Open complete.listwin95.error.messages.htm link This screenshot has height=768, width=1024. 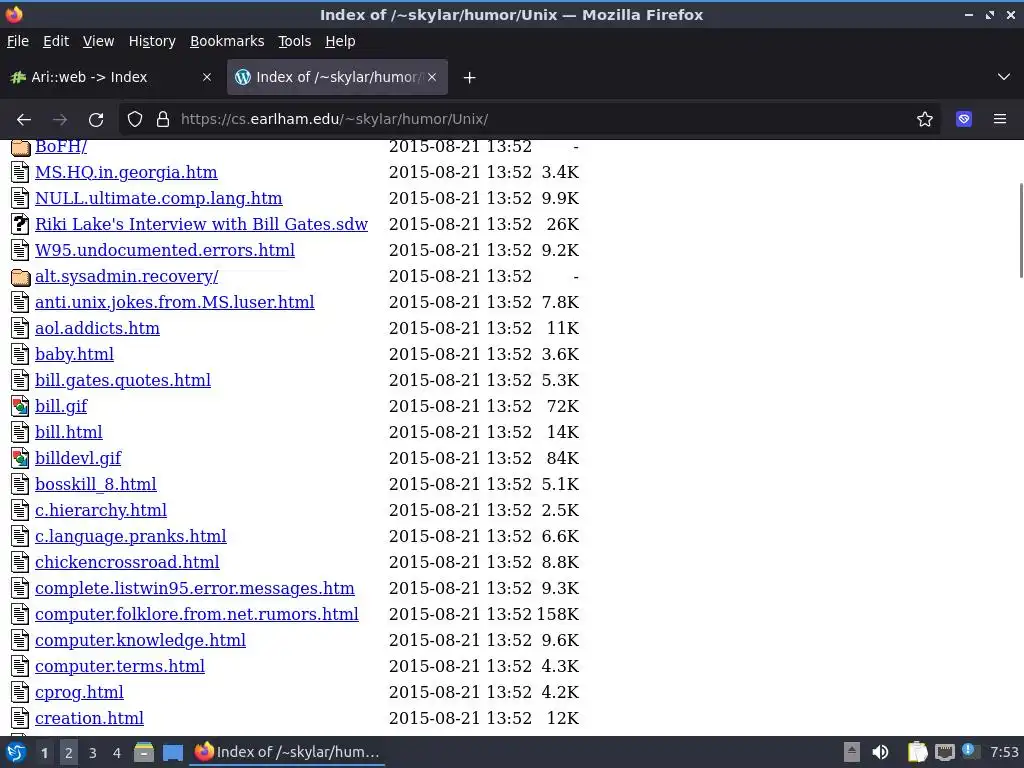click(195, 588)
